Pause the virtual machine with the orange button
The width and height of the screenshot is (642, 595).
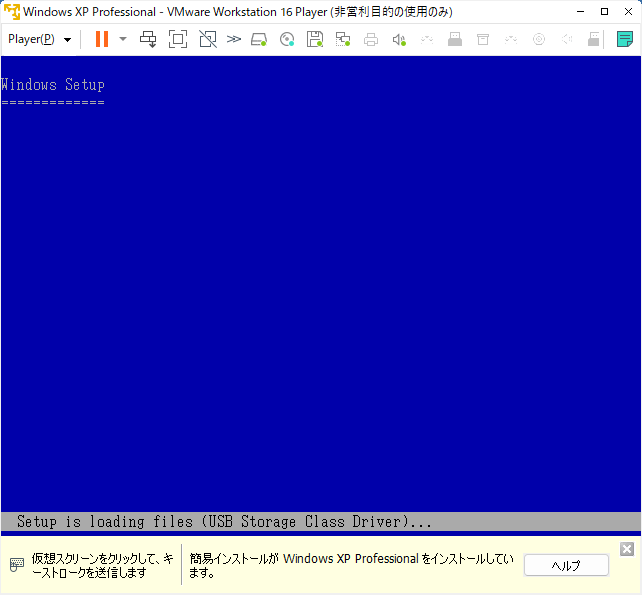[x=101, y=39]
